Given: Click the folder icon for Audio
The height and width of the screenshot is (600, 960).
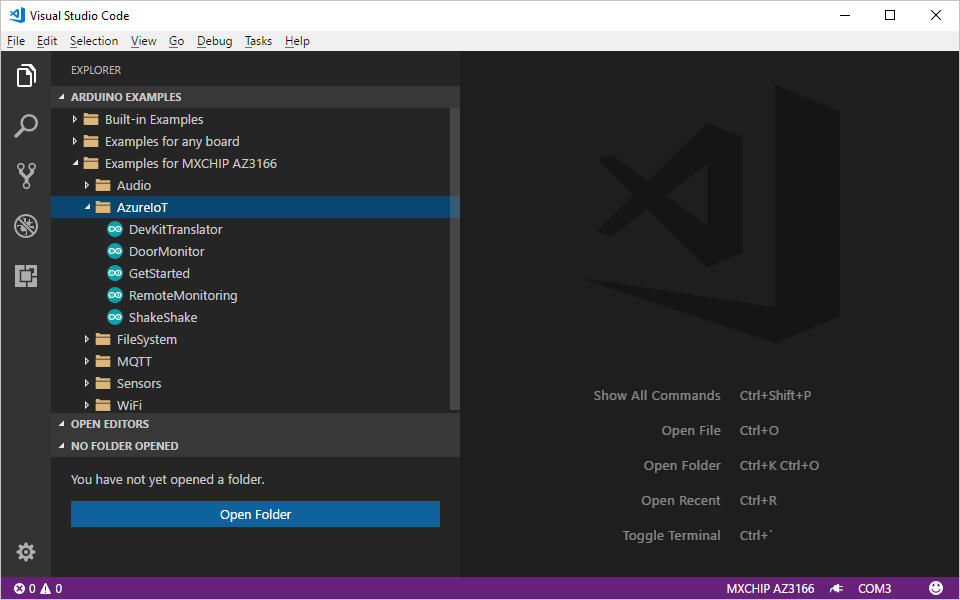Looking at the screenshot, I should tap(103, 186).
